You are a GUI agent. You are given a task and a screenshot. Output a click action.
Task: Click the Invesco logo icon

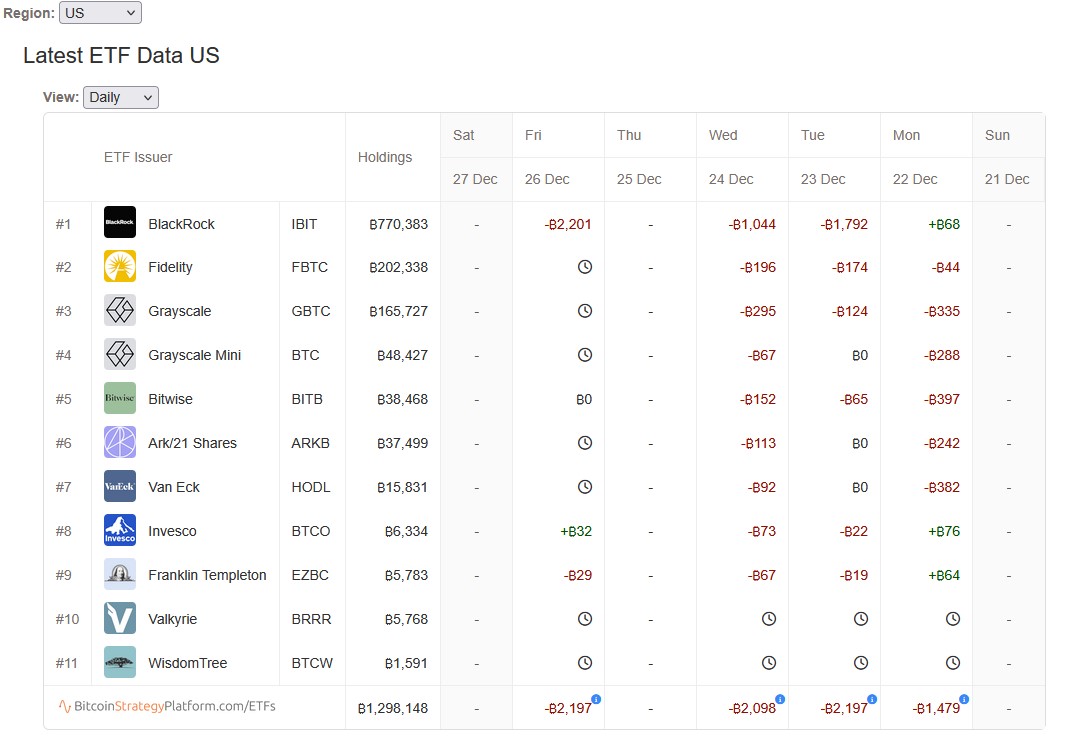tap(120, 531)
